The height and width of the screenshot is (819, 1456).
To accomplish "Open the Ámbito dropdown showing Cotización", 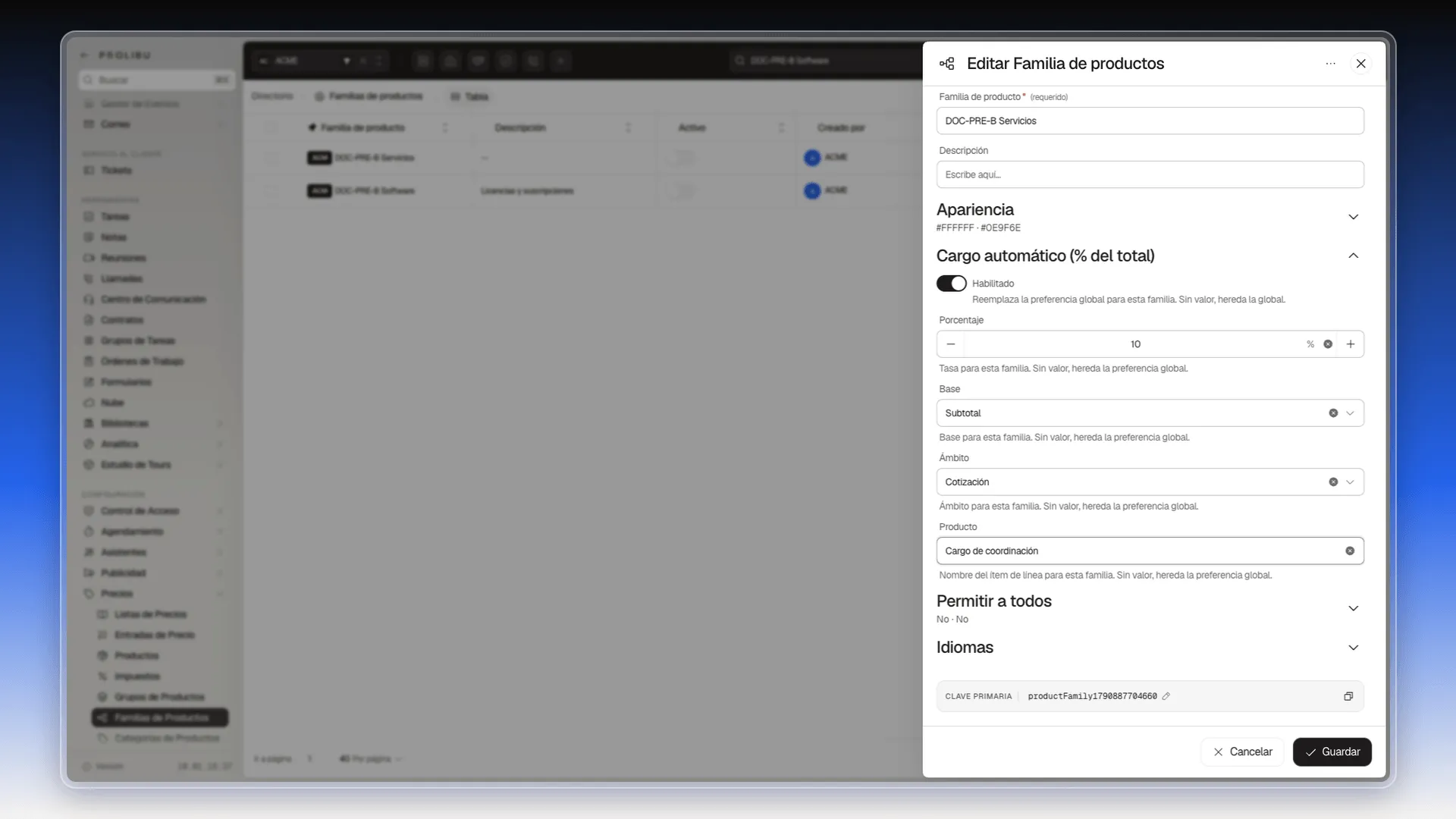I will point(1150,482).
